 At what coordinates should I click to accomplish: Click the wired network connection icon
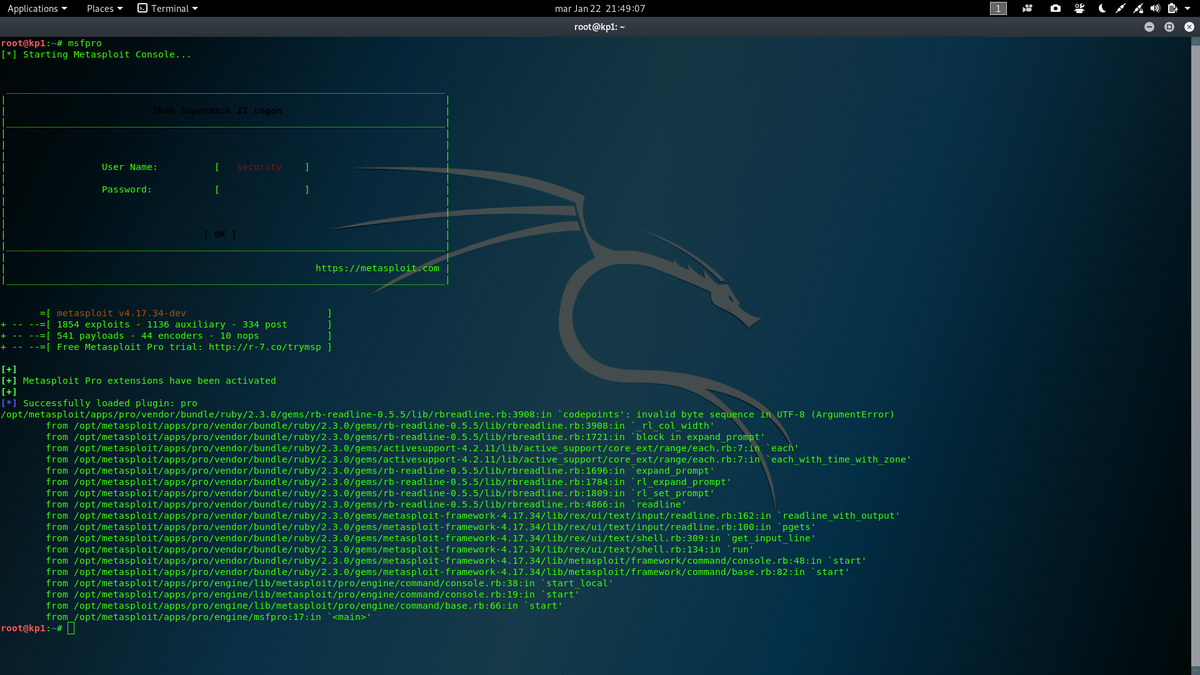pyautogui.click(x=1120, y=8)
